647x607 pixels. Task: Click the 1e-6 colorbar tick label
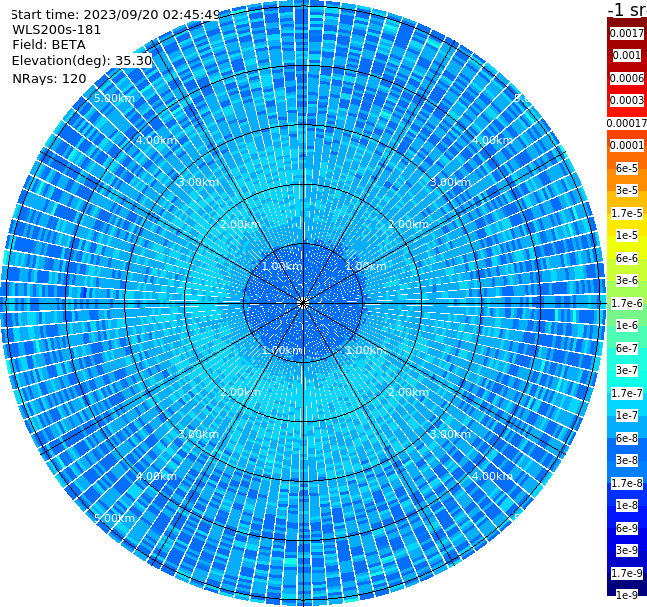click(627, 325)
